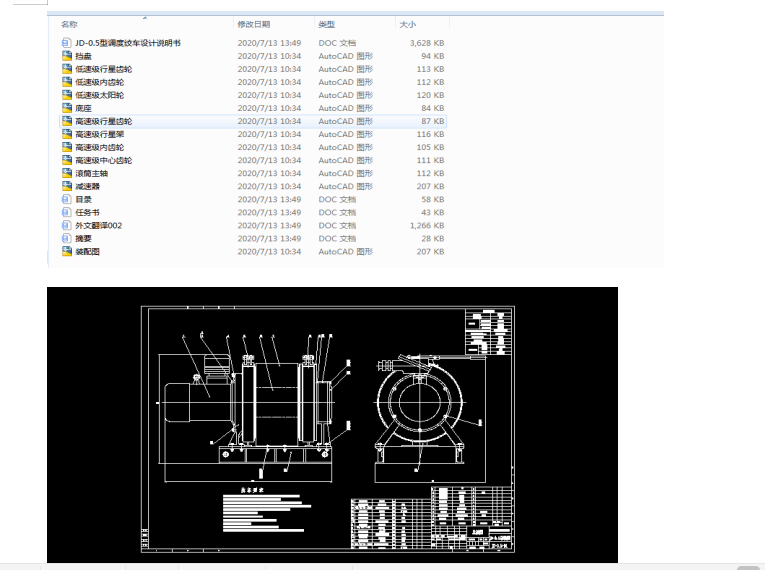Click the 120 KB size value

[x=430, y=95]
